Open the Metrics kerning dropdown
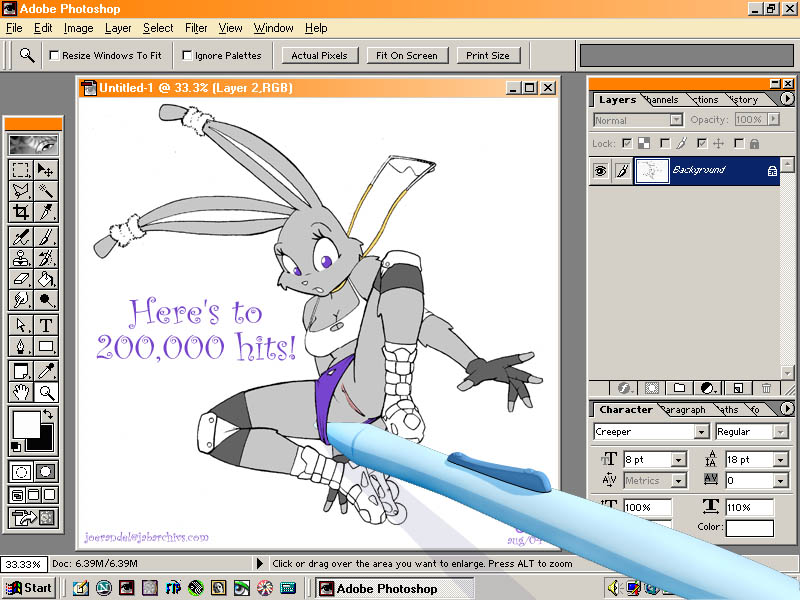The image size is (800, 600). point(679,481)
